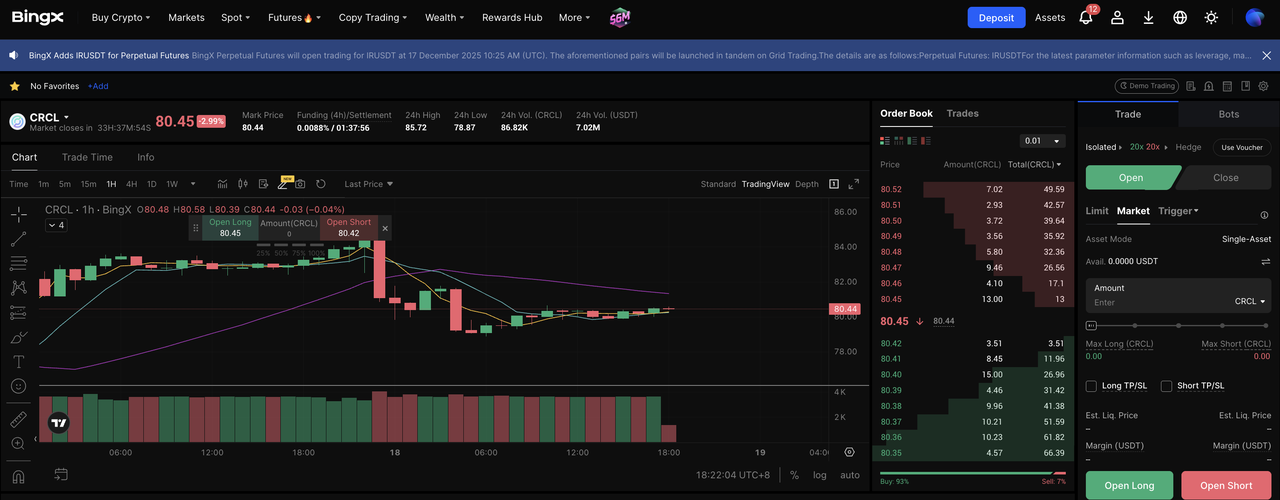
Task: Open the language globe icon
Action: [x=1180, y=18]
